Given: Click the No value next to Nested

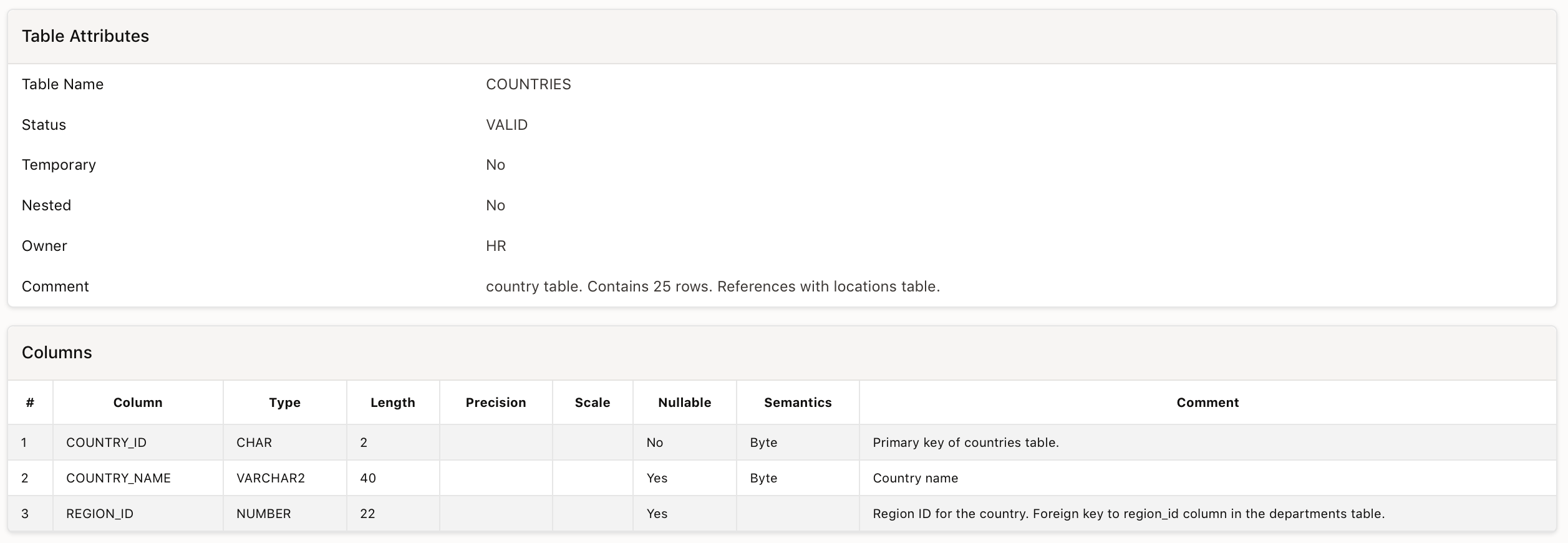Looking at the screenshot, I should coord(495,205).
